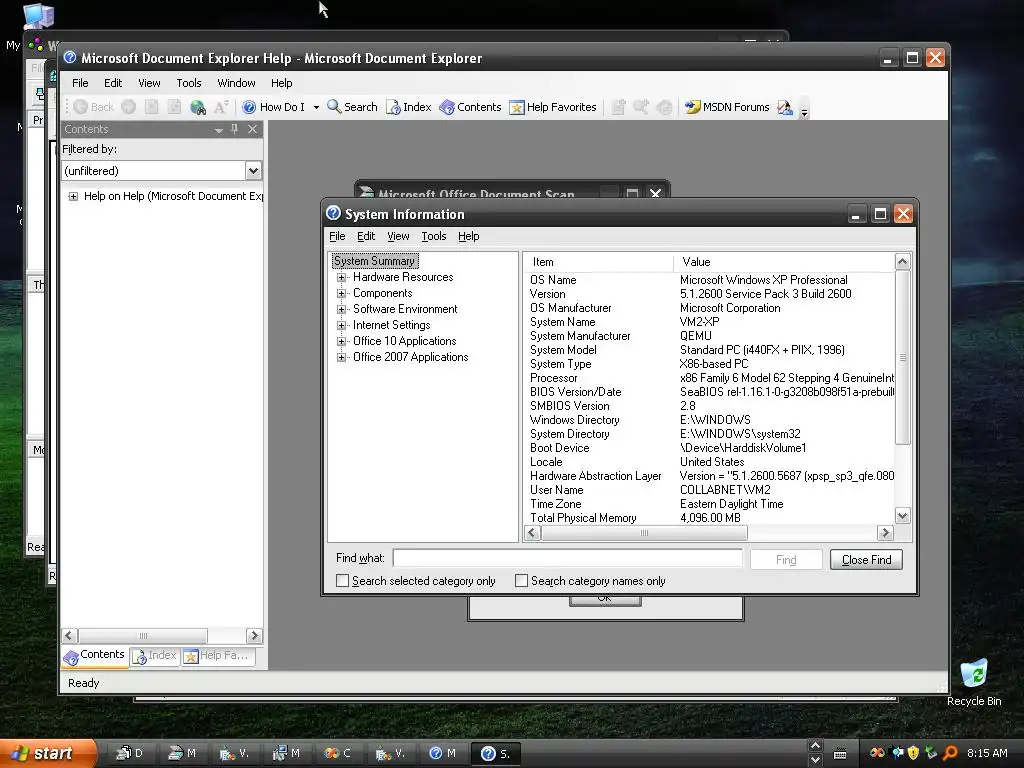Click the 'C' taskbar button with colorful icon
This screenshot has height=768, width=1024.
tap(339, 754)
